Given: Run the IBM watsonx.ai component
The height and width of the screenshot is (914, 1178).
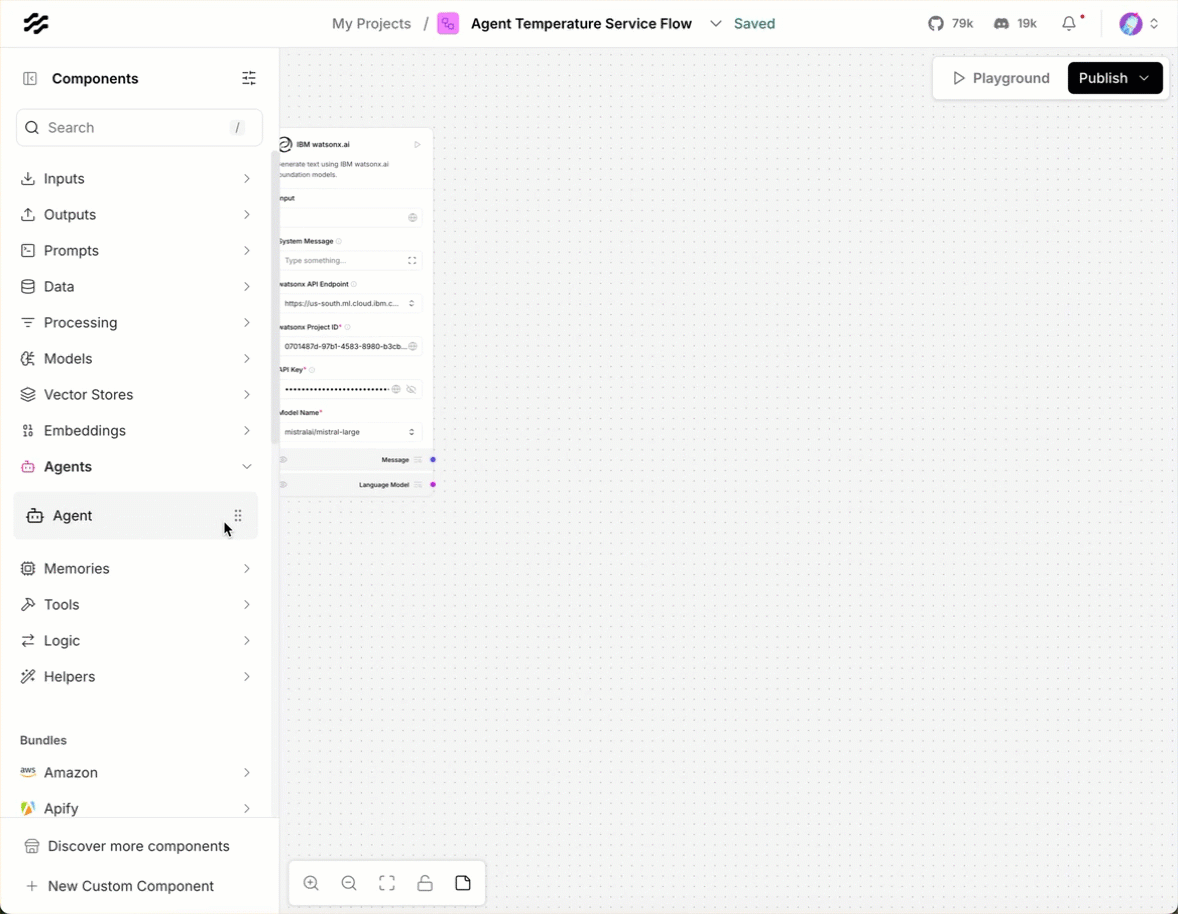Looking at the screenshot, I should (418, 144).
